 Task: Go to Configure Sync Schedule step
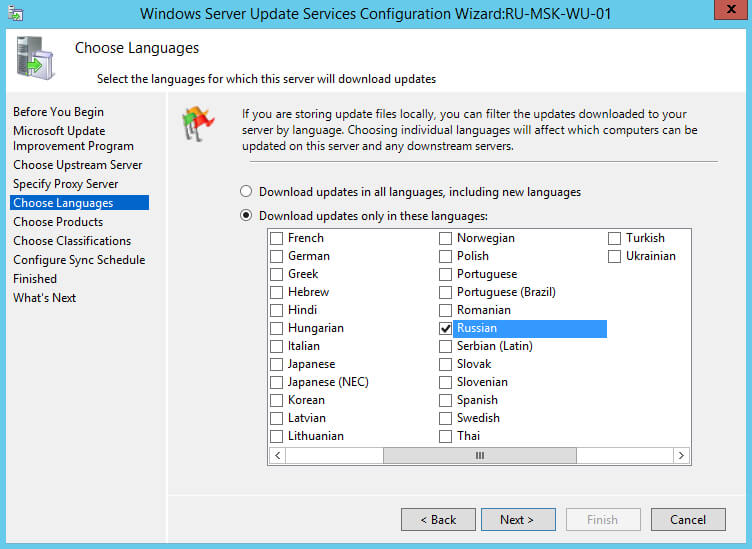point(79,260)
